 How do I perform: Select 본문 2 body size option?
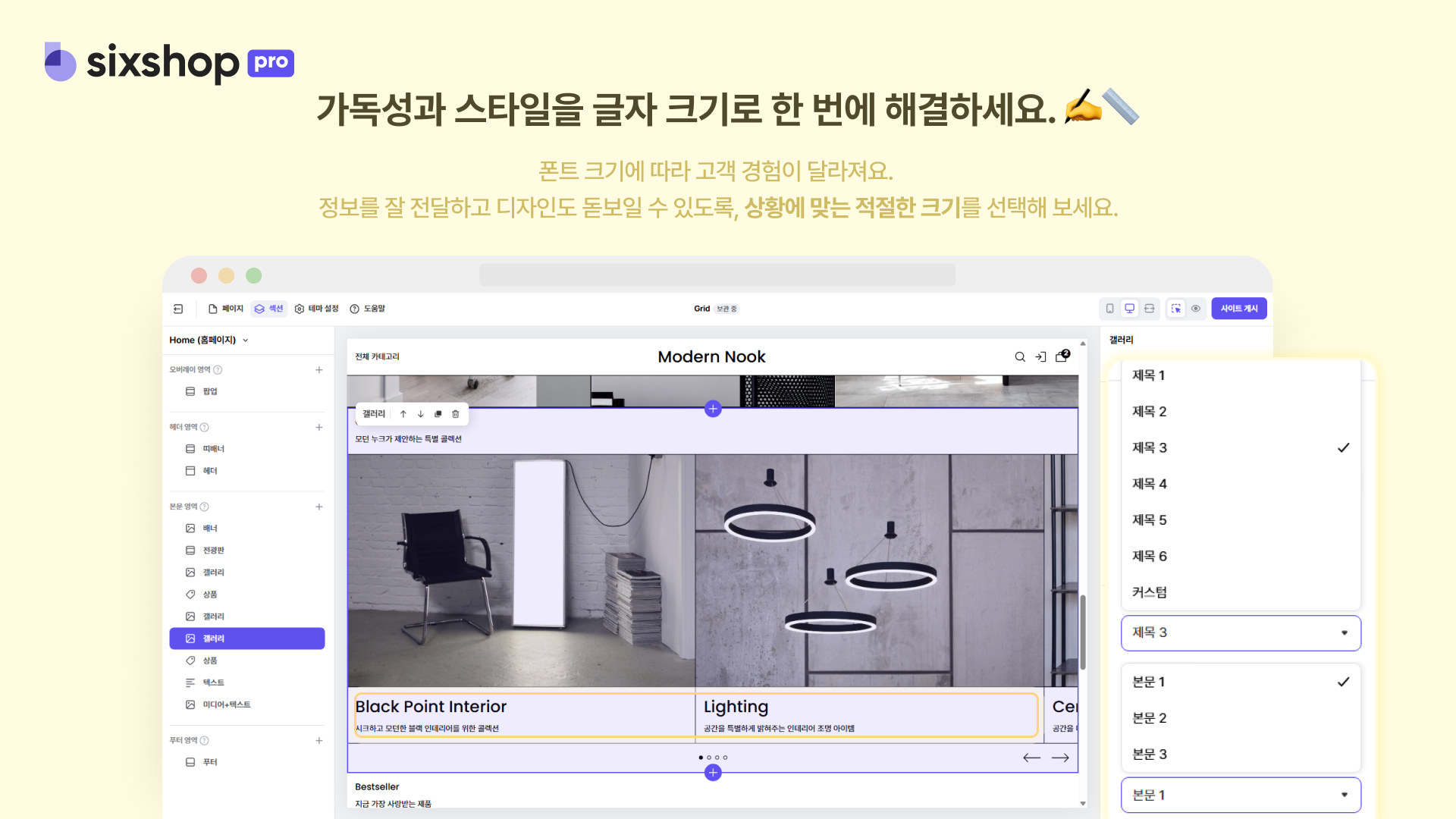click(1149, 718)
